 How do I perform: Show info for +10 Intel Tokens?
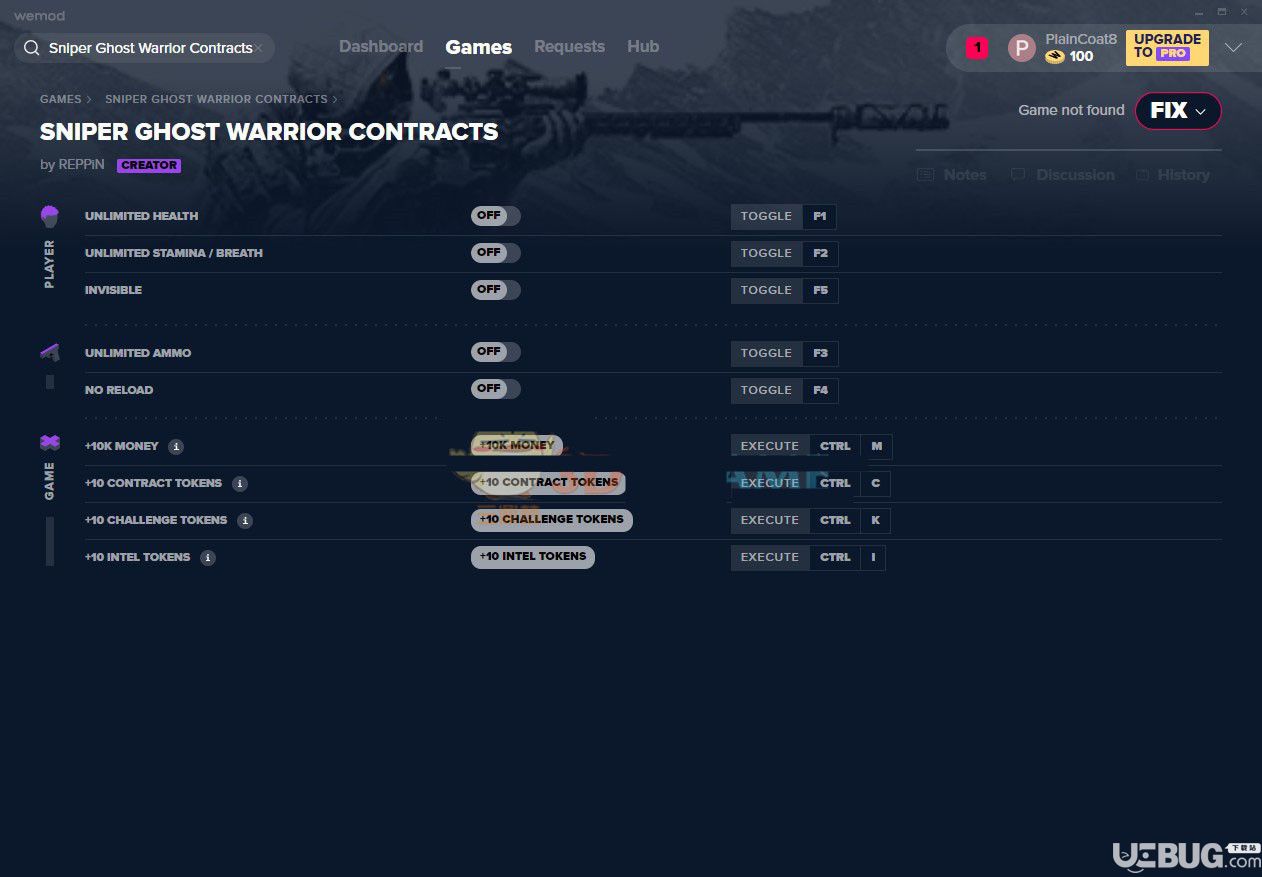tap(207, 558)
